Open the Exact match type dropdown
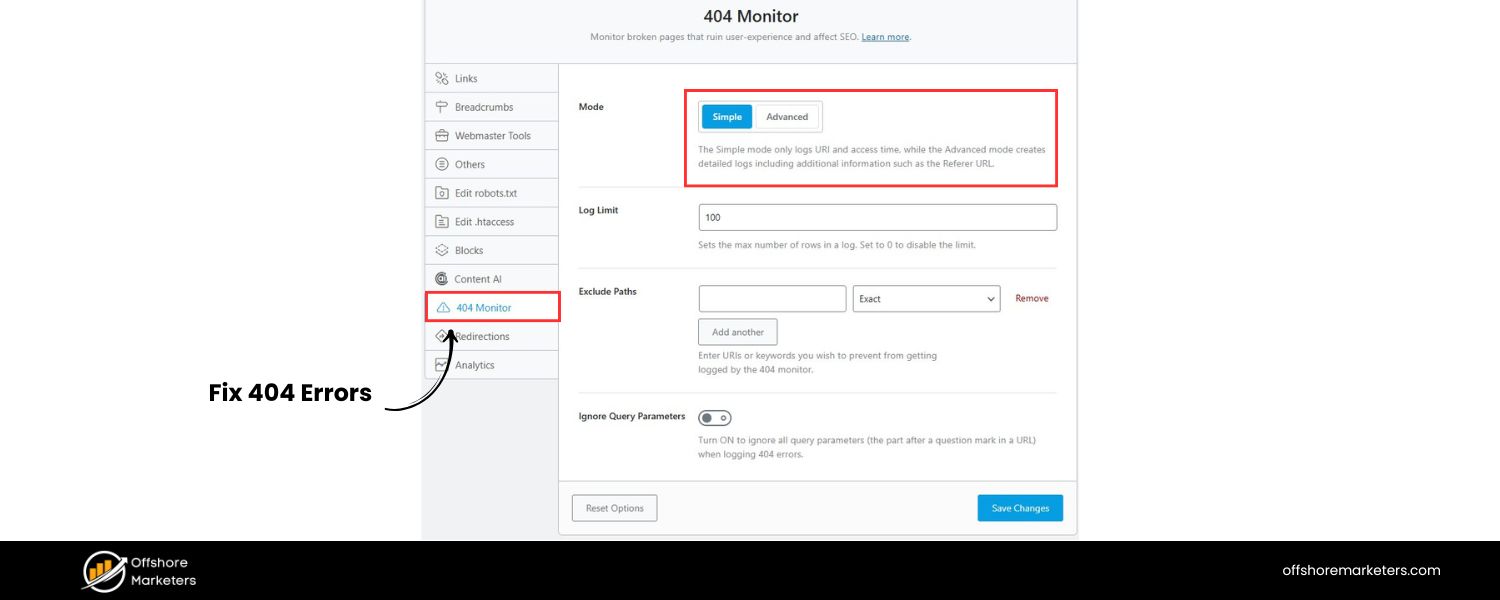The height and width of the screenshot is (600, 1500). pos(925,298)
